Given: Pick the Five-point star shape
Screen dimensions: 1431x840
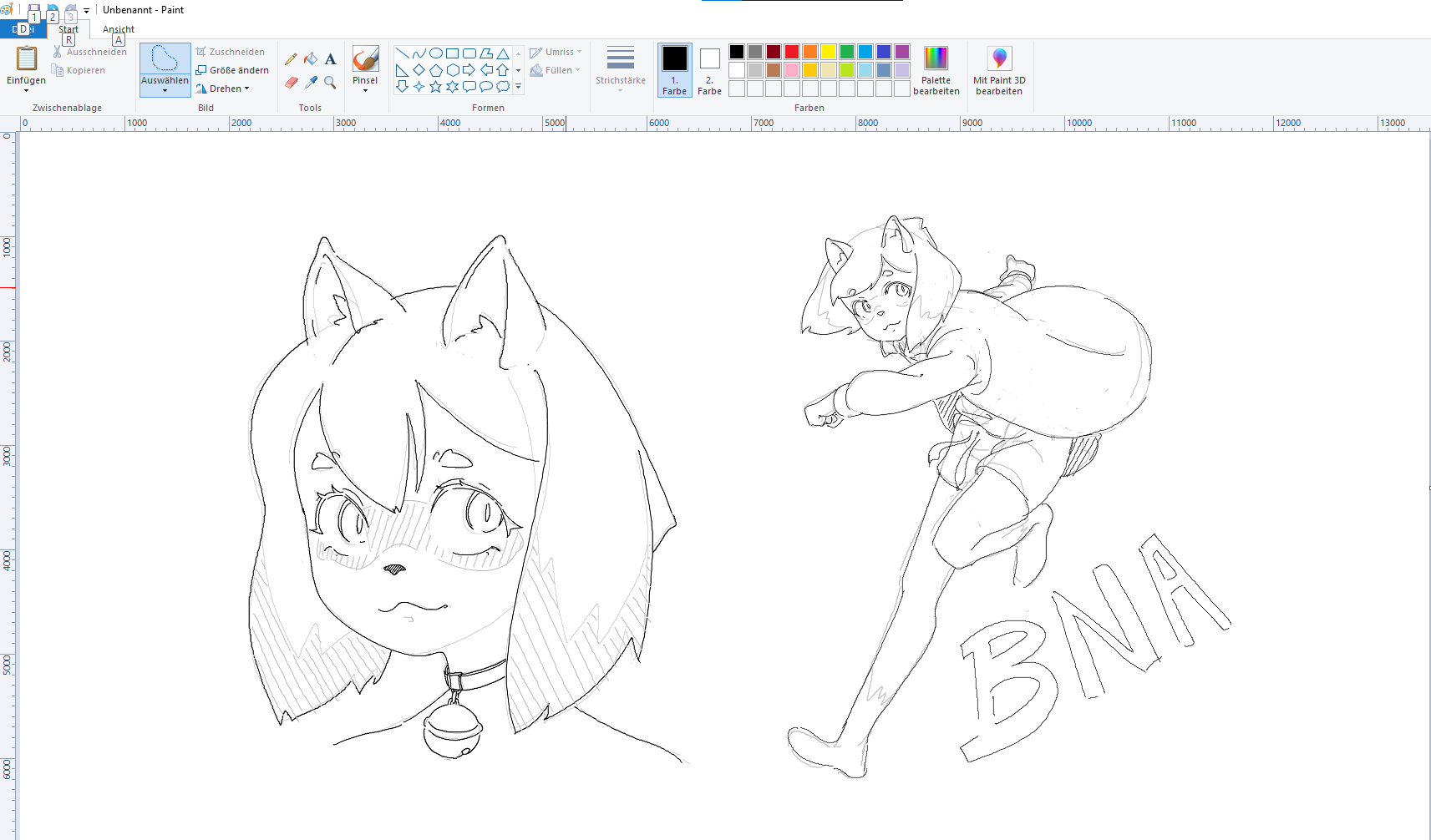Looking at the screenshot, I should pyautogui.click(x=435, y=86).
